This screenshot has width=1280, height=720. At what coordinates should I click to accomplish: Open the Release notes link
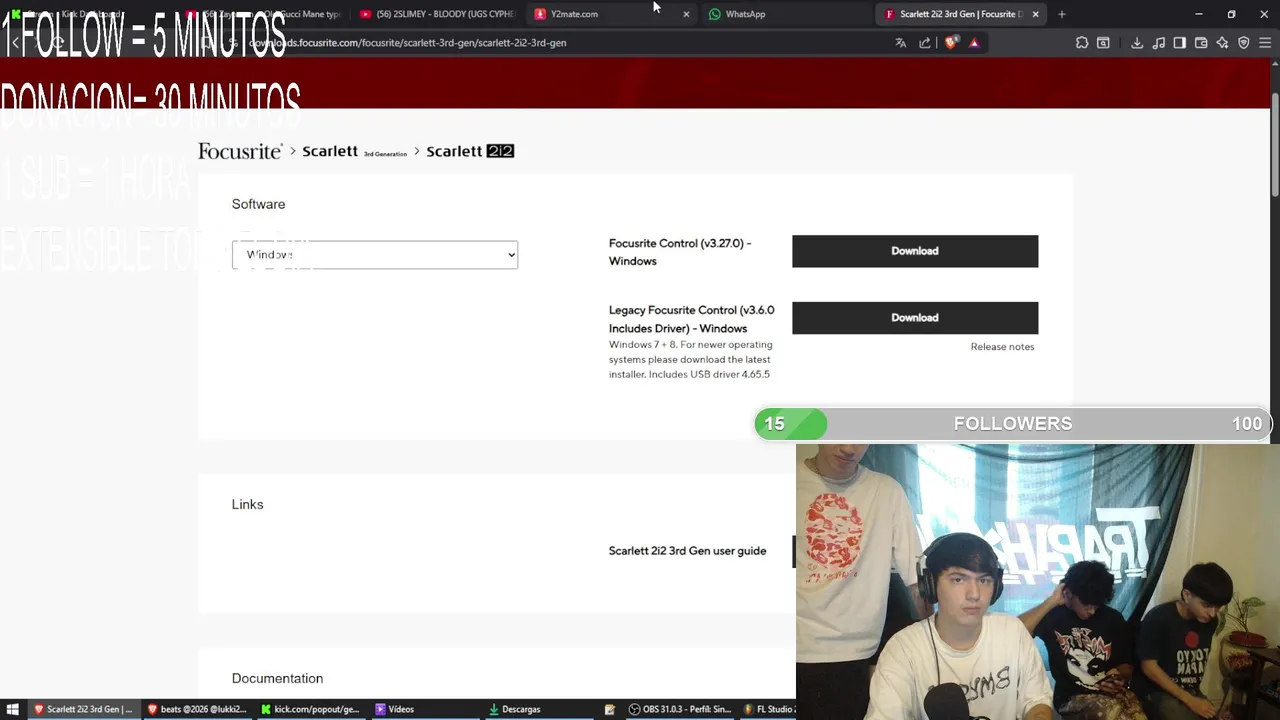1002,347
